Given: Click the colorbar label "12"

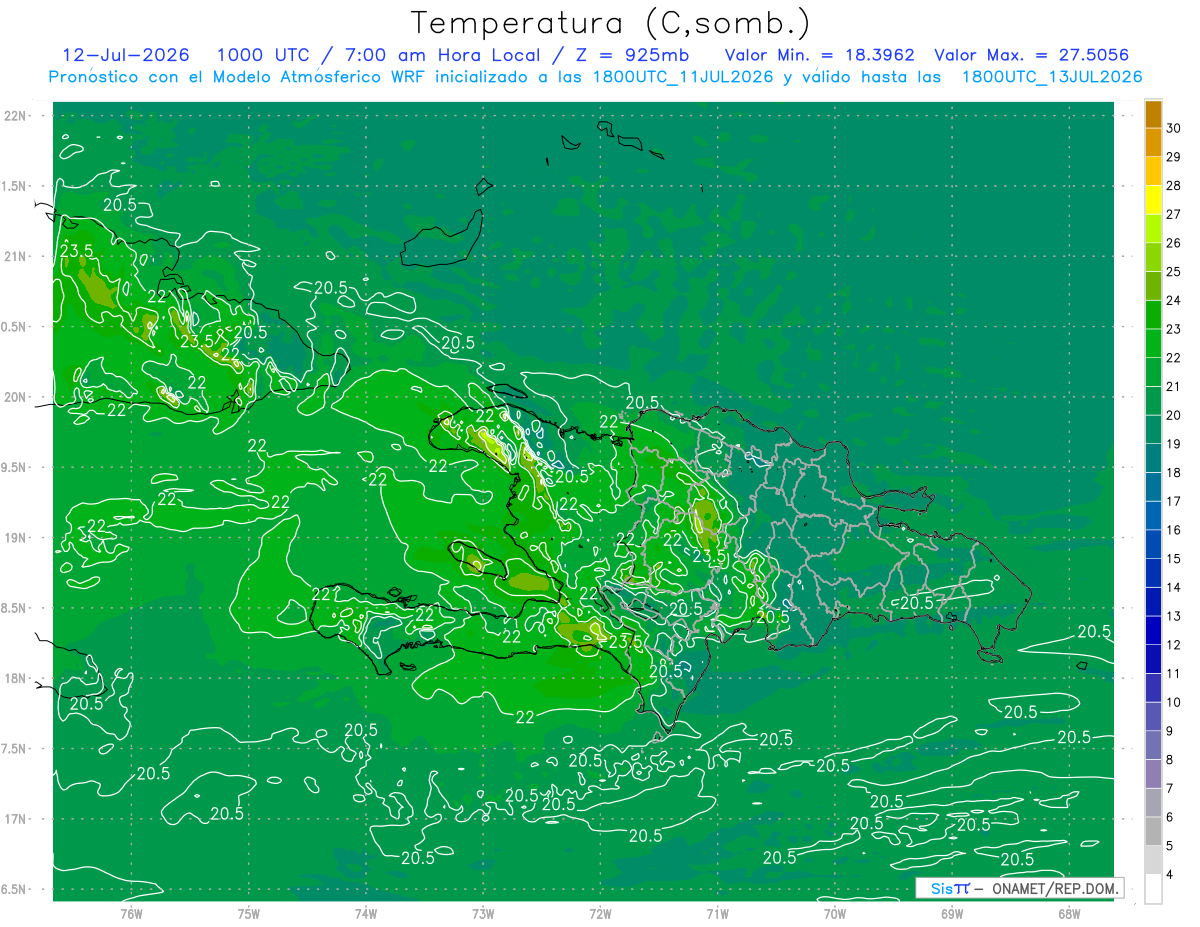Looking at the screenshot, I should (x=1174, y=645).
